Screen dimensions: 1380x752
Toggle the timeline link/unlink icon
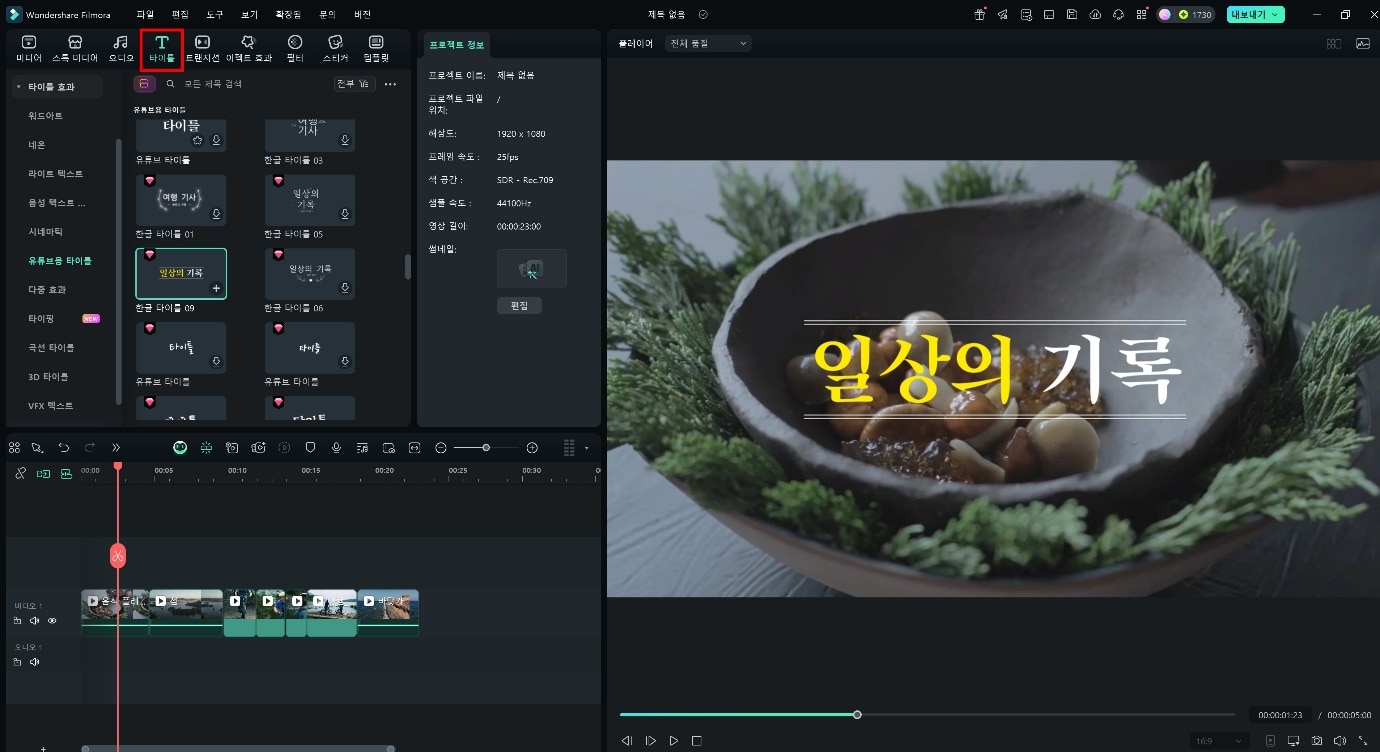20,473
